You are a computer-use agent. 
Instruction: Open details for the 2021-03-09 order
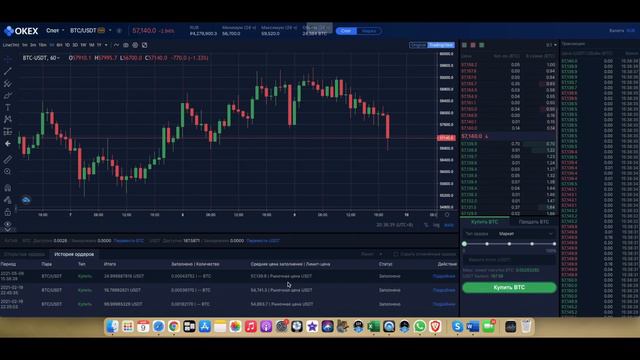pos(444,276)
